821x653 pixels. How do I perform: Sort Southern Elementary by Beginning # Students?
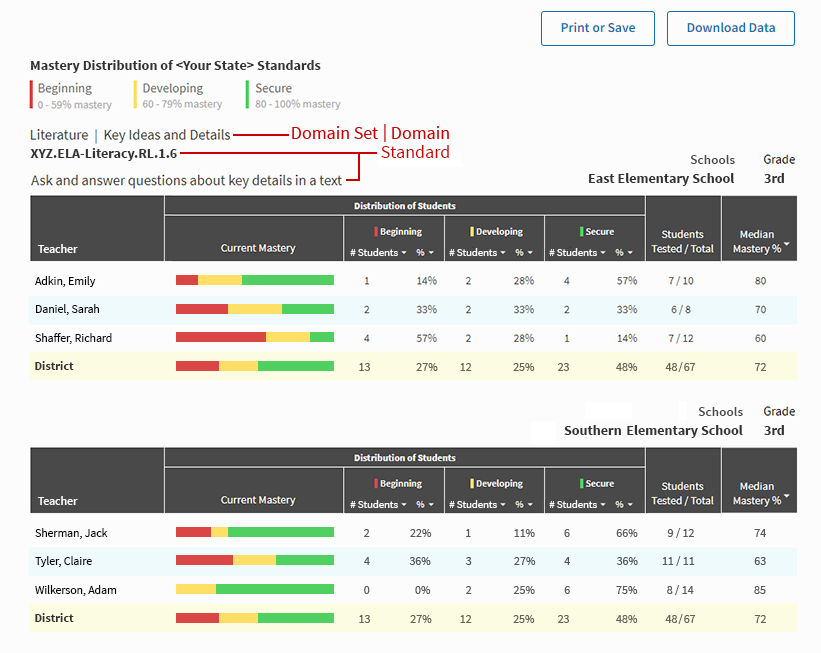pos(378,504)
